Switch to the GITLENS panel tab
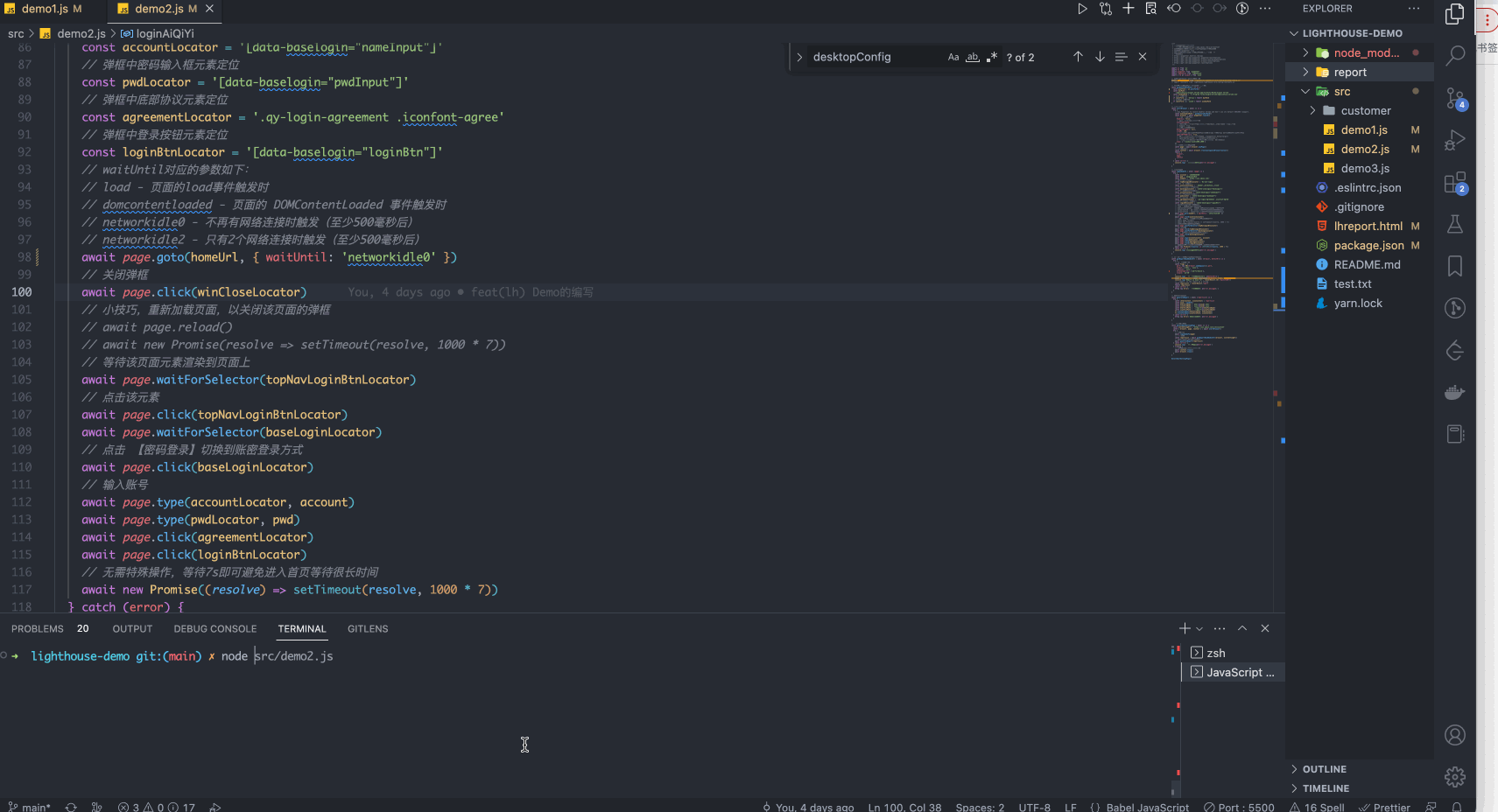Viewport: 1498px width, 812px height. coord(368,628)
